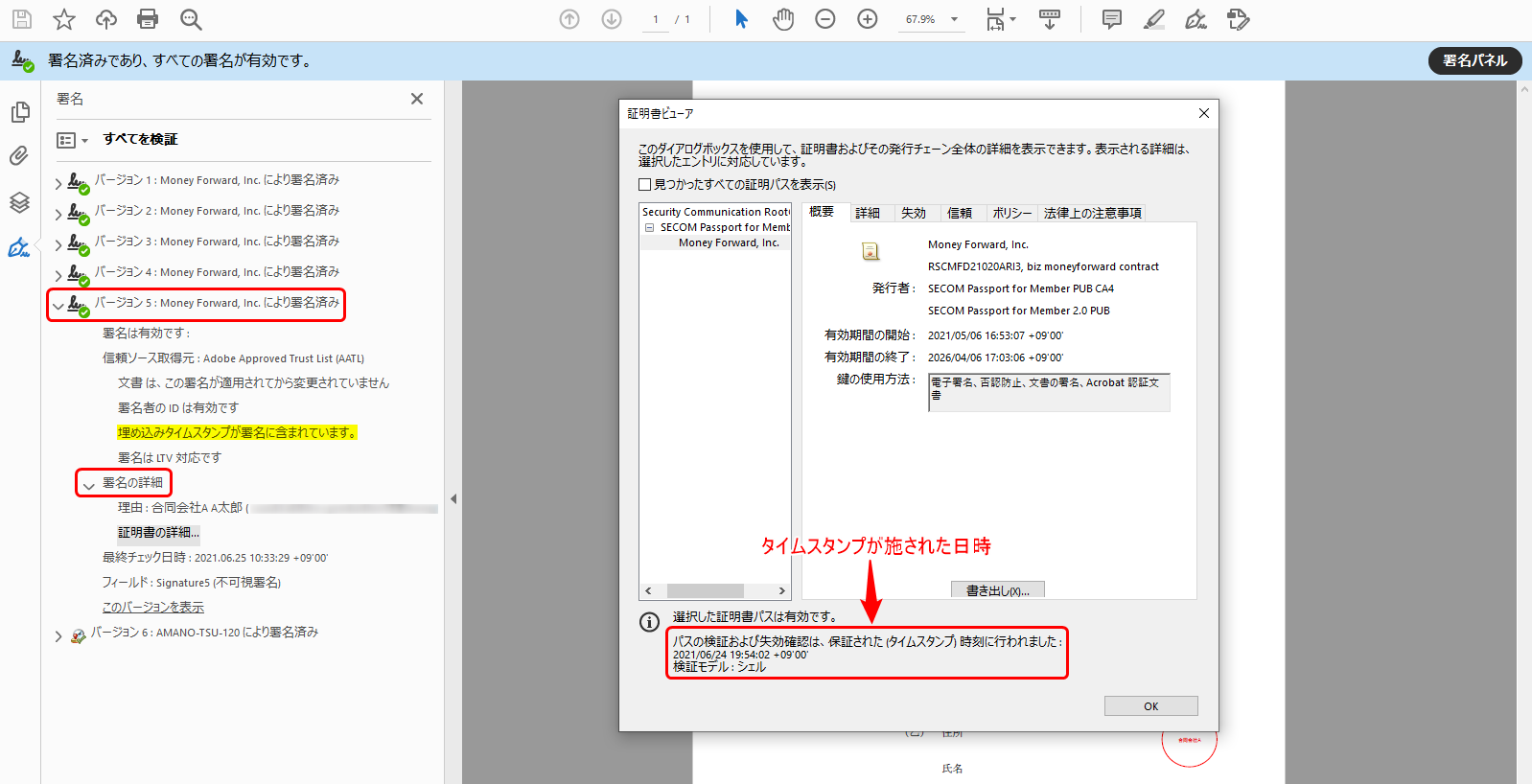The width and height of the screenshot is (1532, 784).
Task: Click the Save file icon
Action: 21,19
